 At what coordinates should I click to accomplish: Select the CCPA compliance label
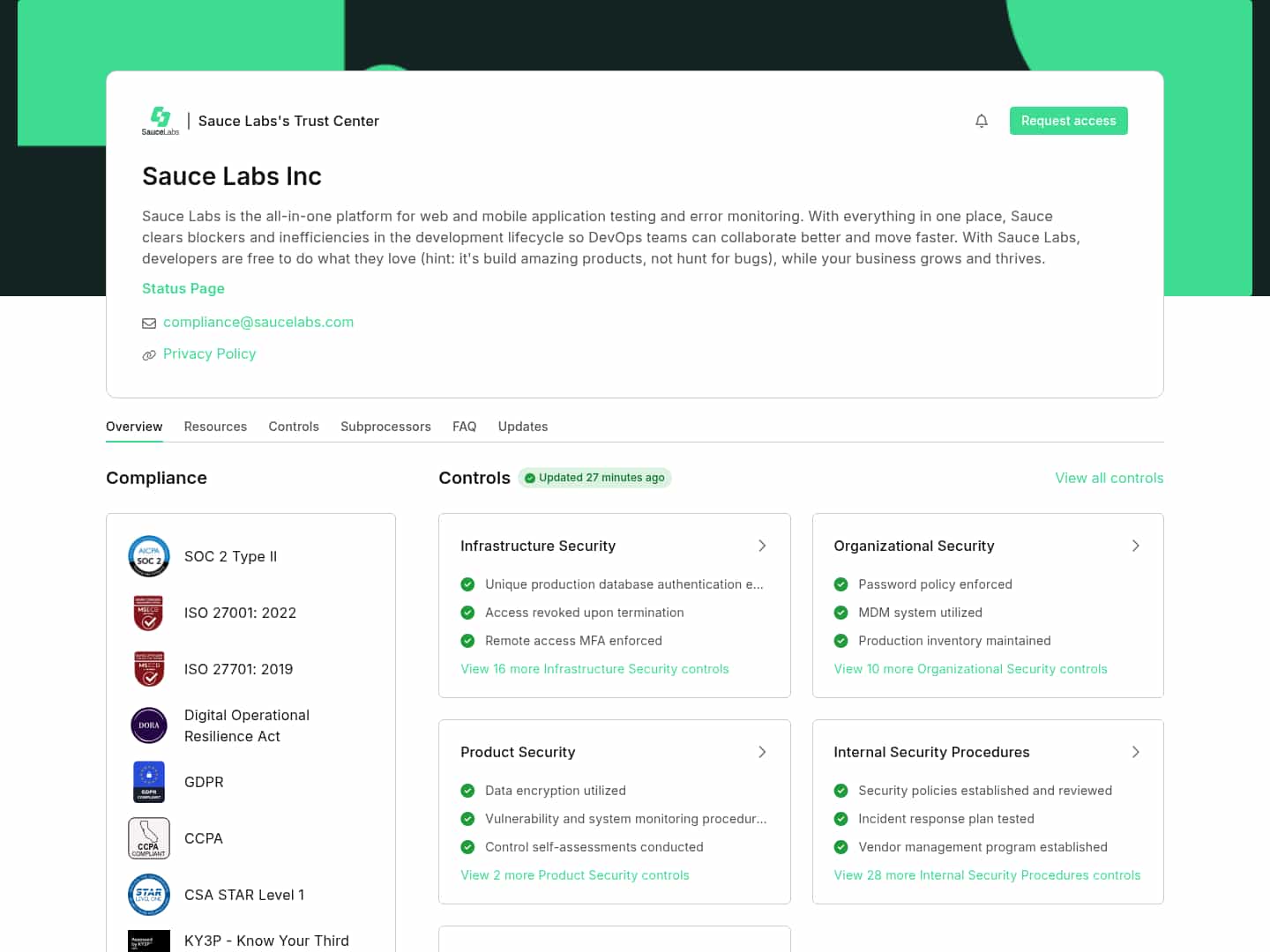pyautogui.click(x=204, y=838)
